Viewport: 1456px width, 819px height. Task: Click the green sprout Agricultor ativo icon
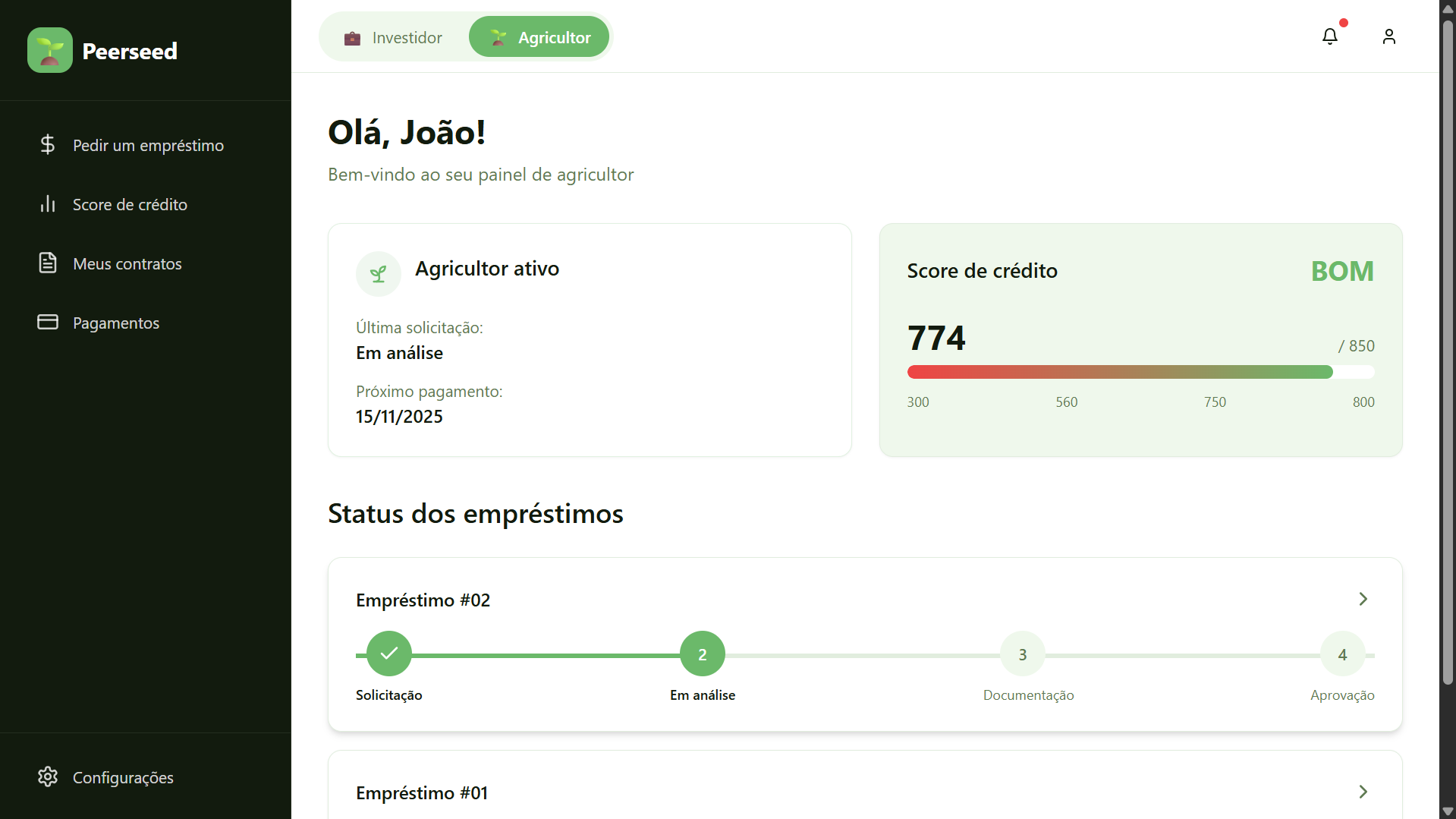(x=378, y=274)
